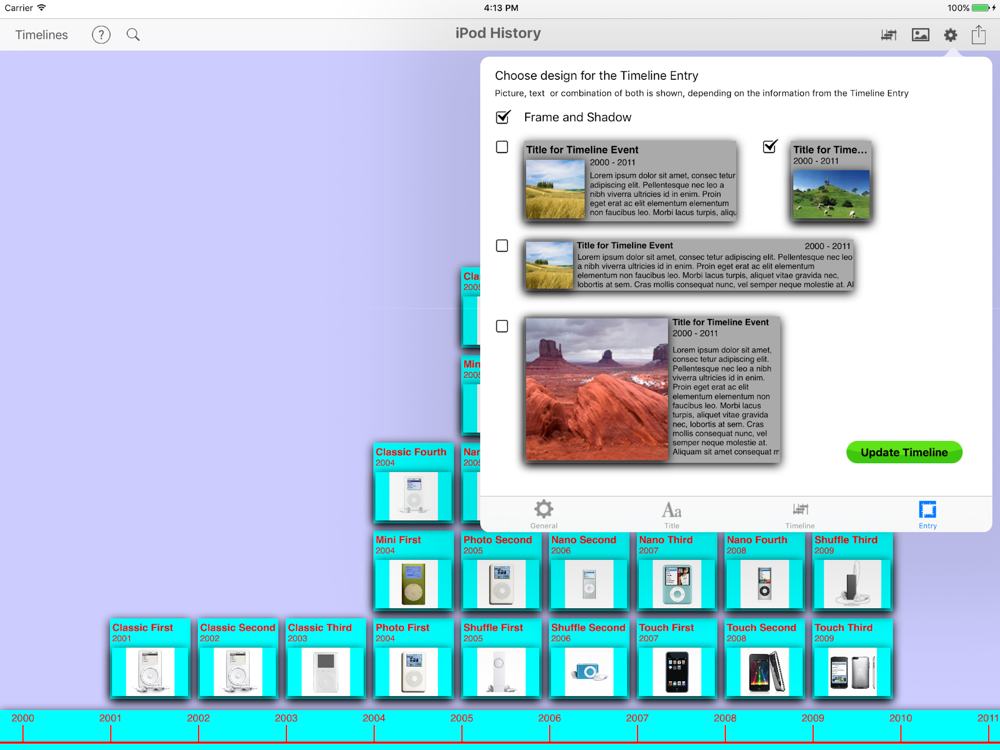Image resolution: width=1000 pixels, height=750 pixels.
Task: Open the Mini First 2004 entry
Action: click(x=413, y=570)
